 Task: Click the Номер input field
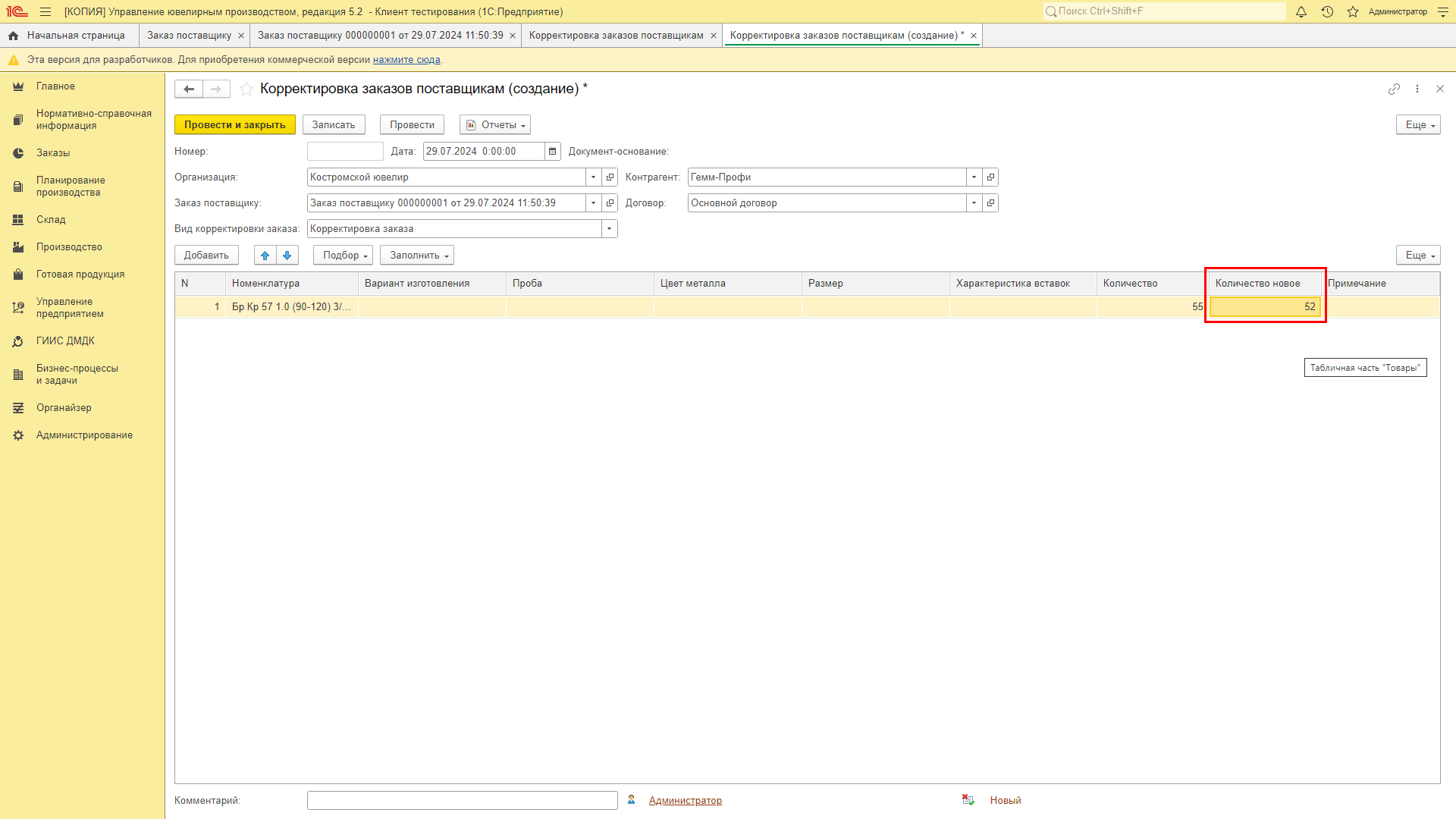click(345, 151)
